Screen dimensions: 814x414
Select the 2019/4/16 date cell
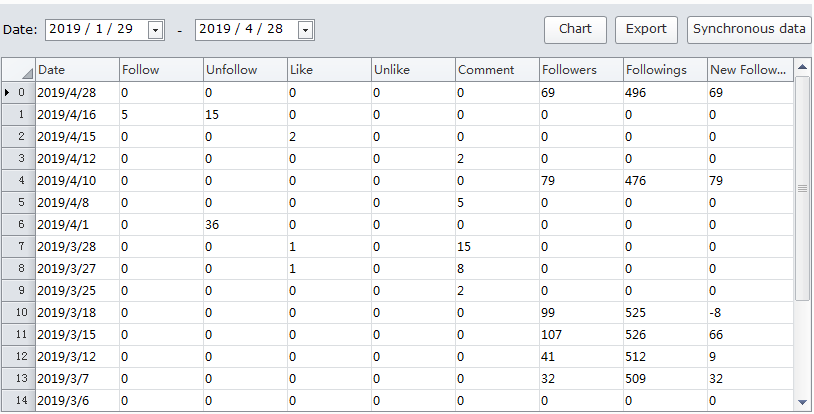(x=77, y=114)
